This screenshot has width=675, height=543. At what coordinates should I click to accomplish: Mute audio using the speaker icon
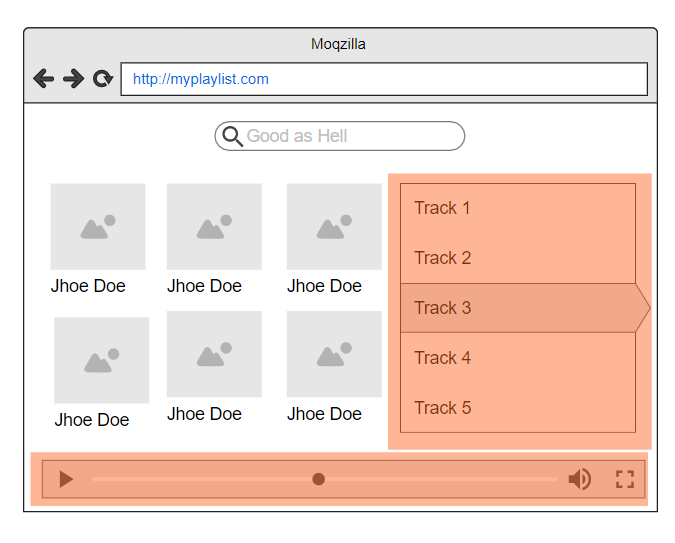580,479
